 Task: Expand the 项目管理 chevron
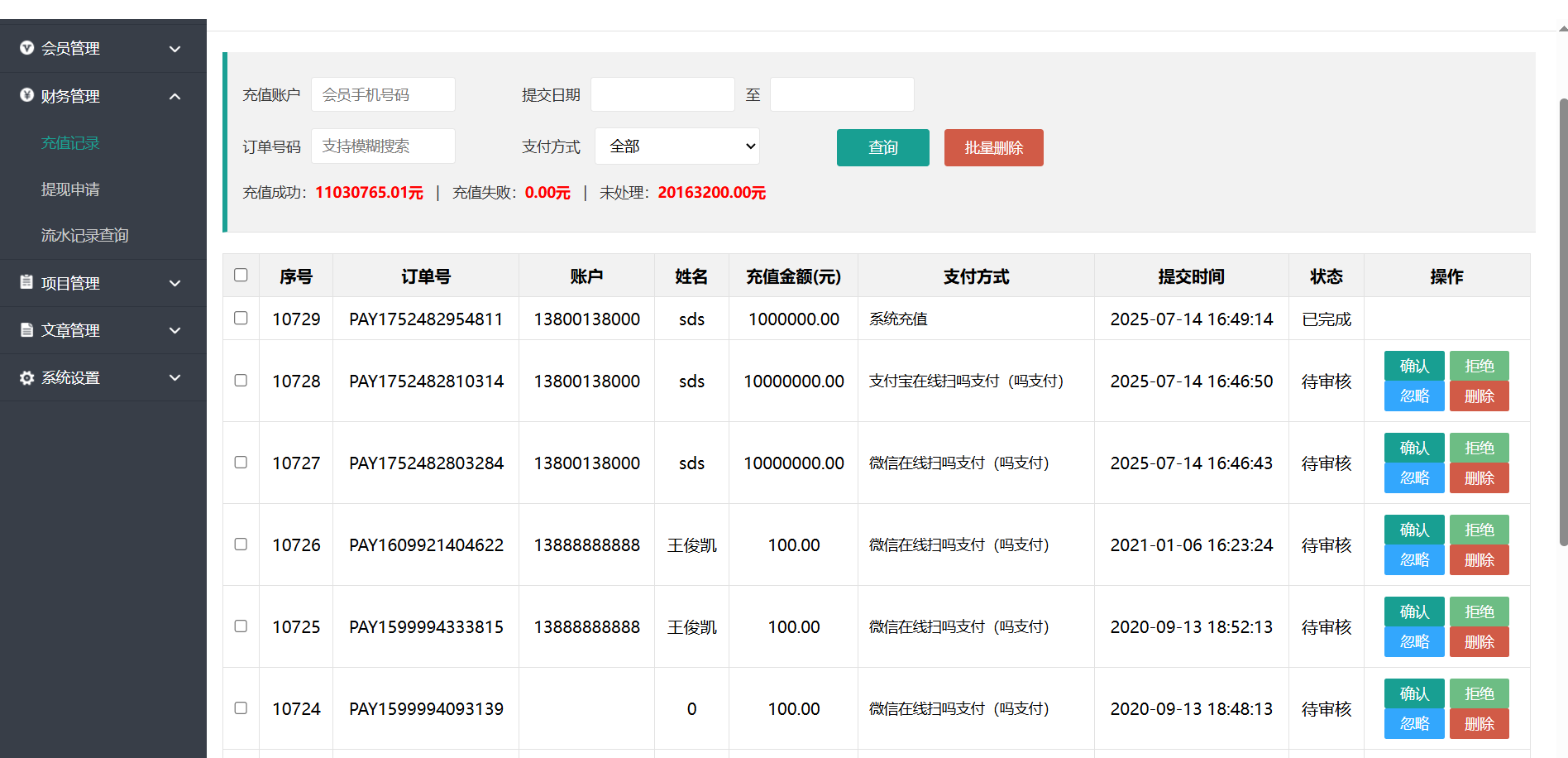[175, 283]
